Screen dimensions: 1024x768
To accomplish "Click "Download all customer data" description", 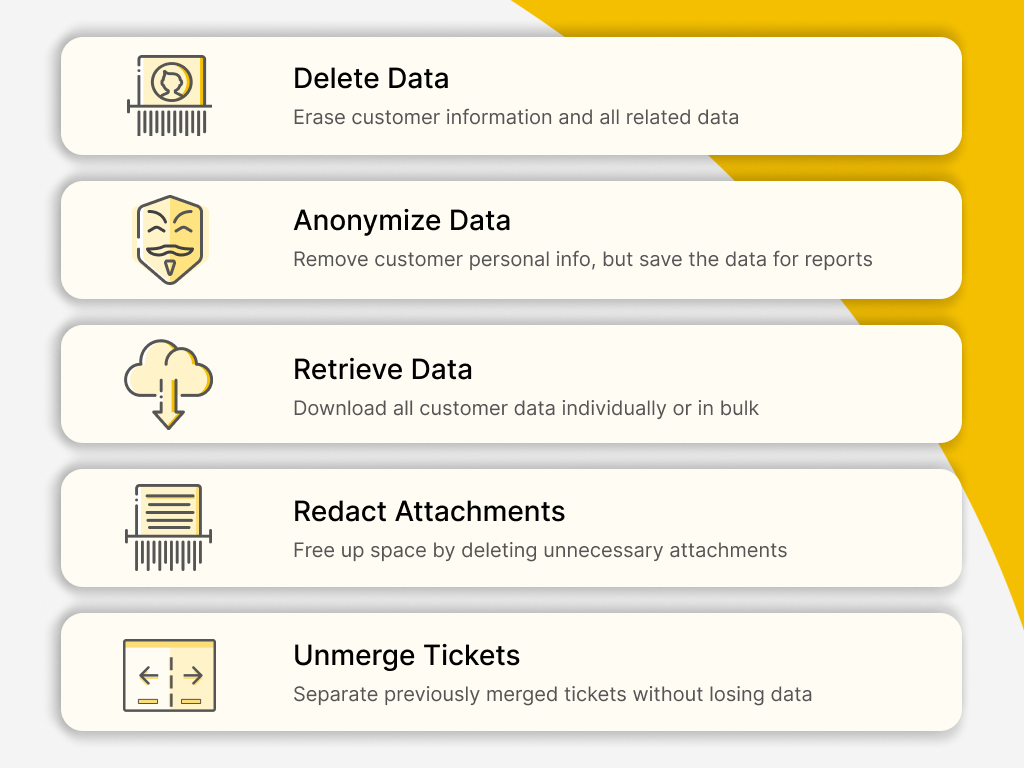I will pyautogui.click(x=525, y=409).
